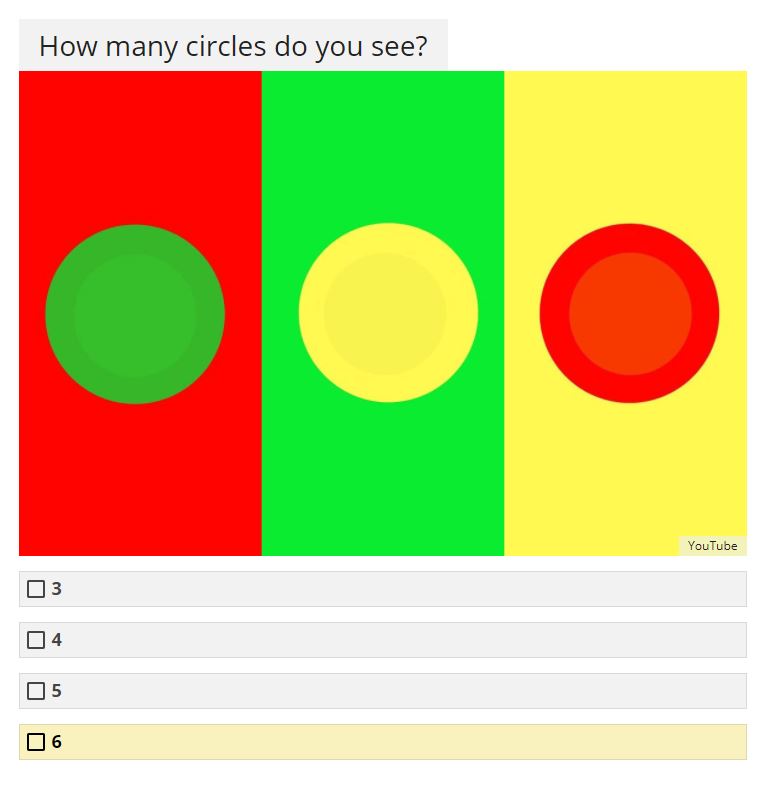Click the label text 6
The height and width of the screenshot is (799, 766).
tap(57, 742)
